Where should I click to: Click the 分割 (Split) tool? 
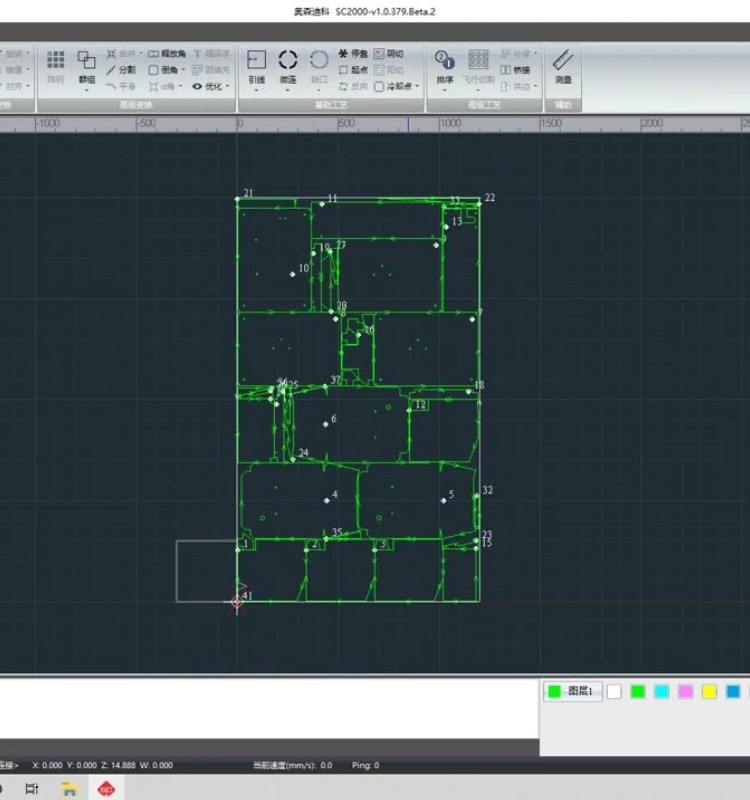(x=120, y=70)
